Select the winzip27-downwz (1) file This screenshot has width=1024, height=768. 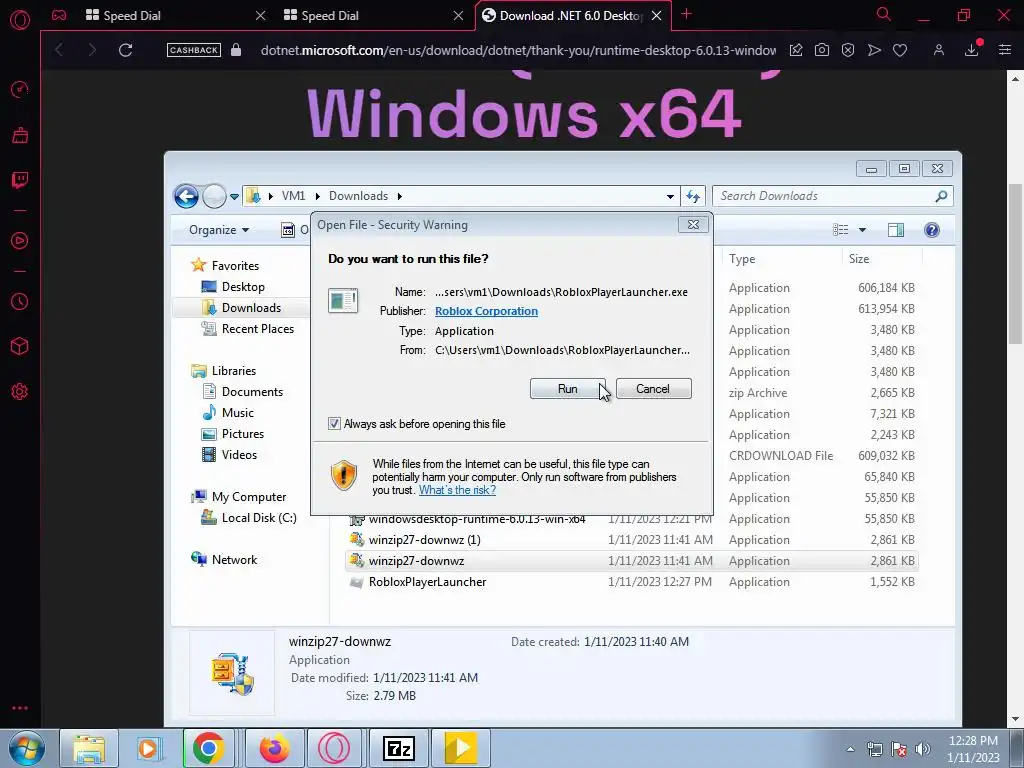tap(424, 540)
